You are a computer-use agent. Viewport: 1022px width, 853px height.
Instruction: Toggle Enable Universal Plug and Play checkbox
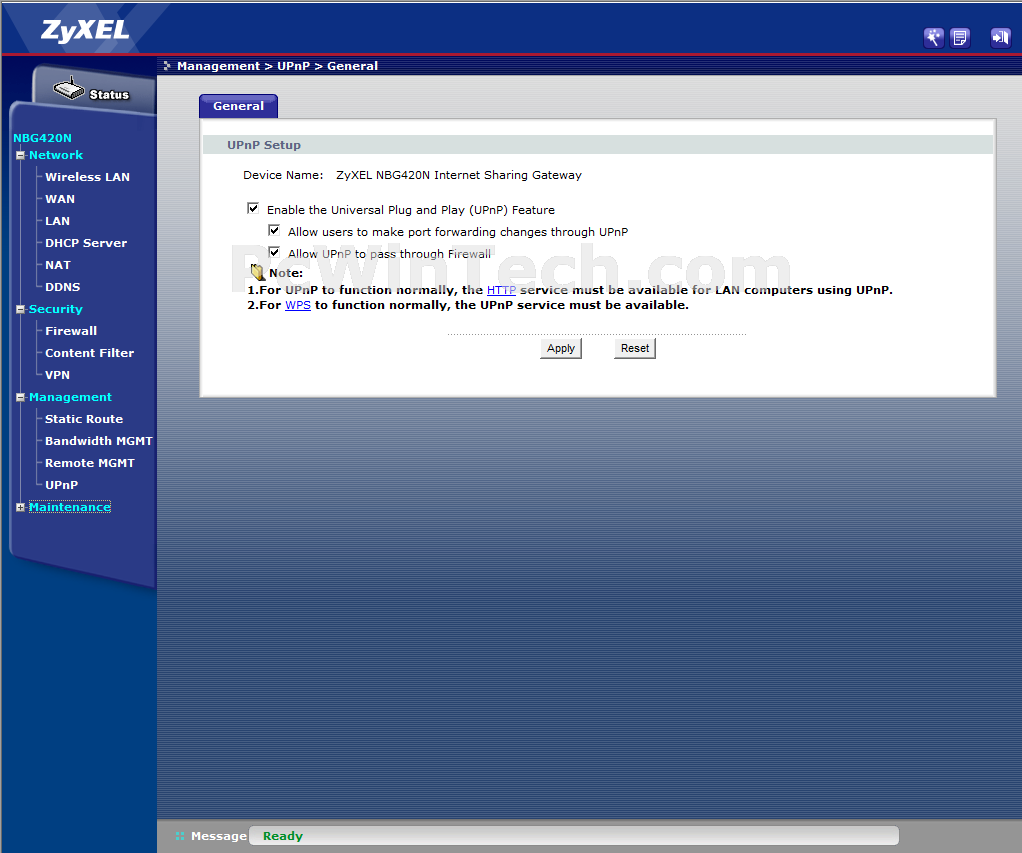click(253, 209)
